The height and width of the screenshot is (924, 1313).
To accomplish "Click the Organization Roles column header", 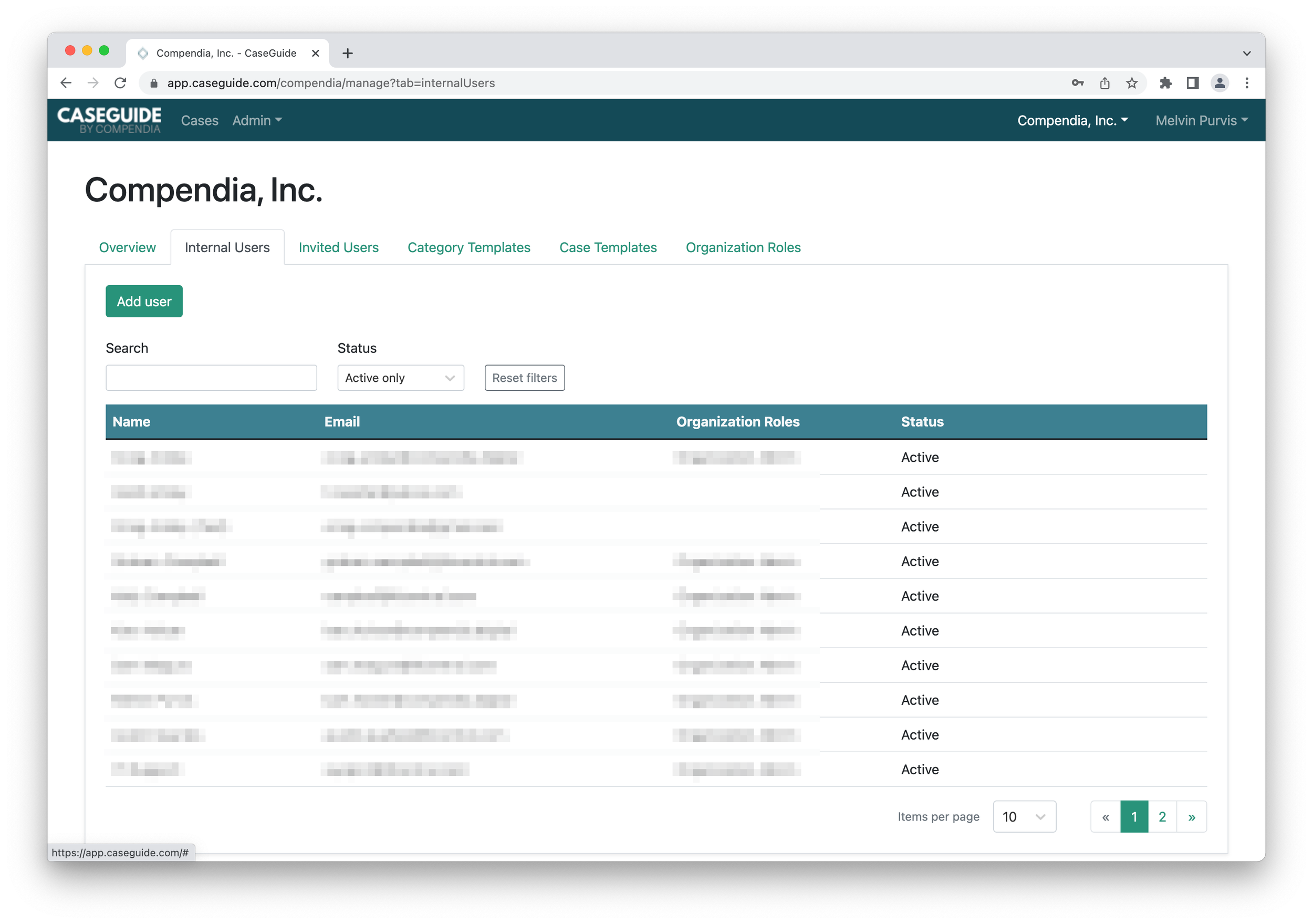I will coord(738,422).
